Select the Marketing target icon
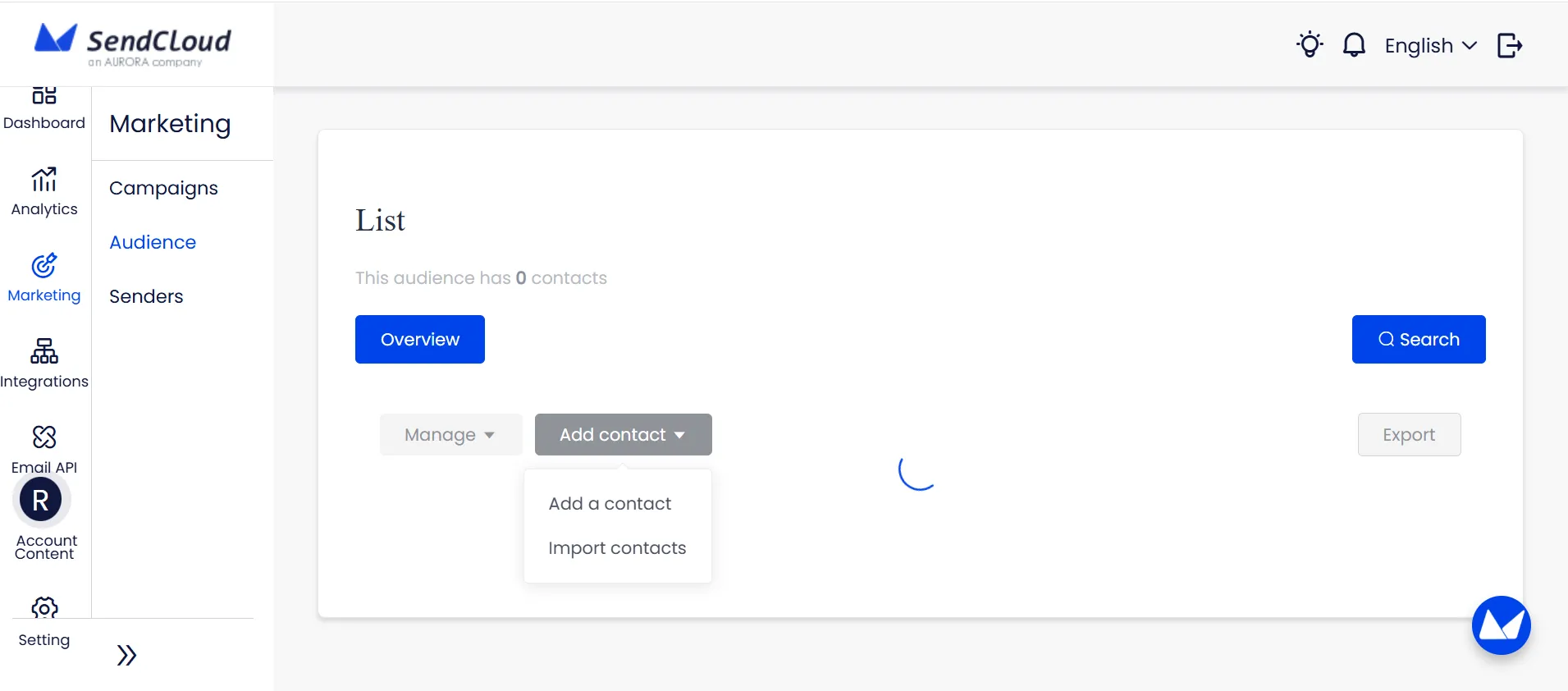 tap(44, 266)
